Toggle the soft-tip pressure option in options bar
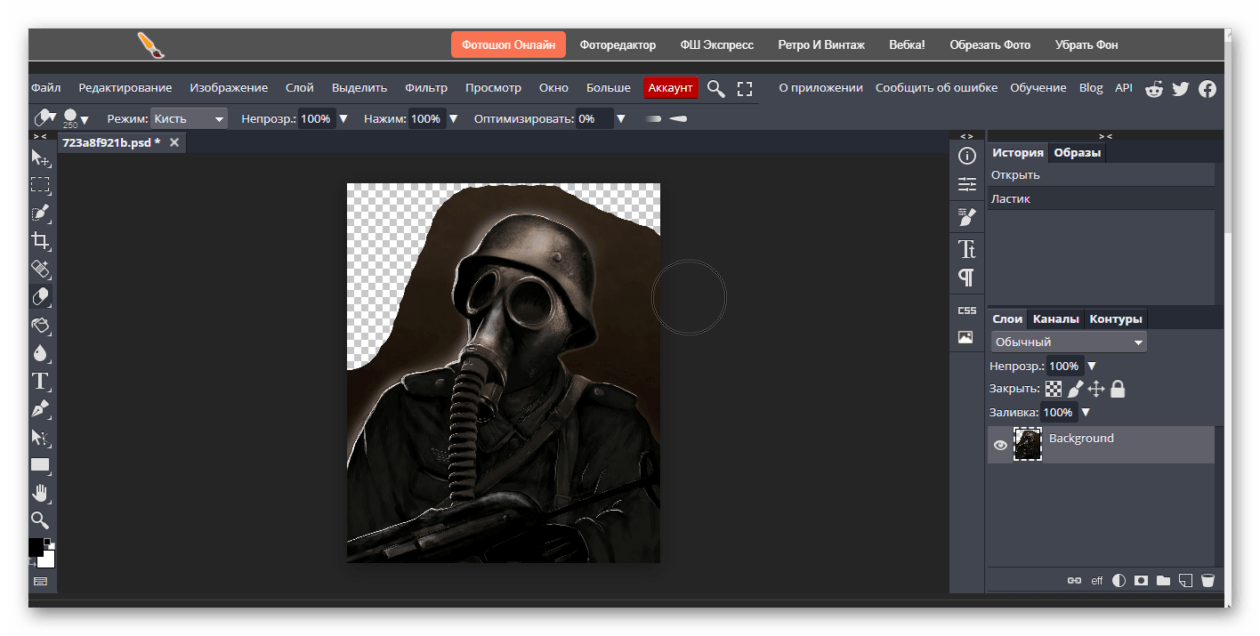Image resolution: width=1260 pixels, height=636 pixels. (654, 119)
